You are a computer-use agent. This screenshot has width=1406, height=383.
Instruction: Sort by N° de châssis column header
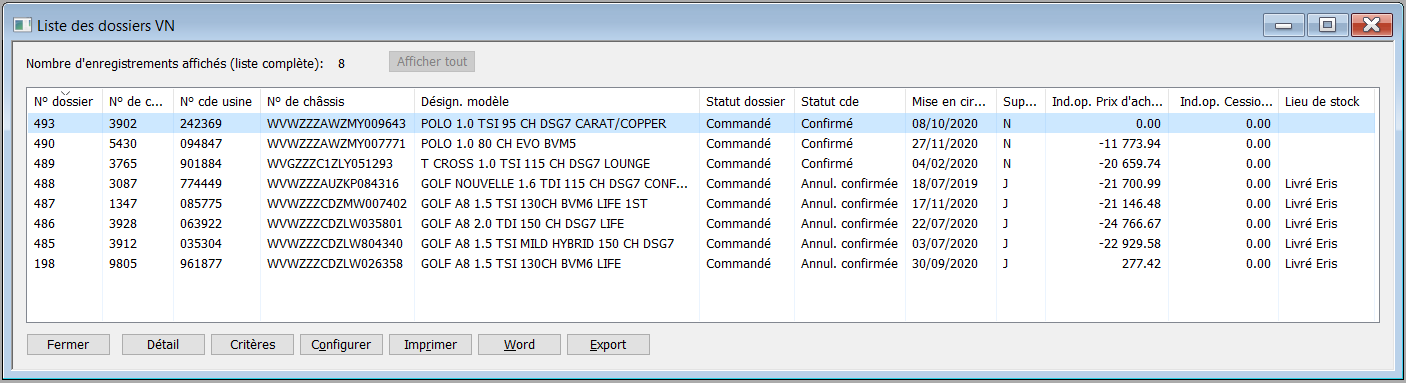(337, 101)
